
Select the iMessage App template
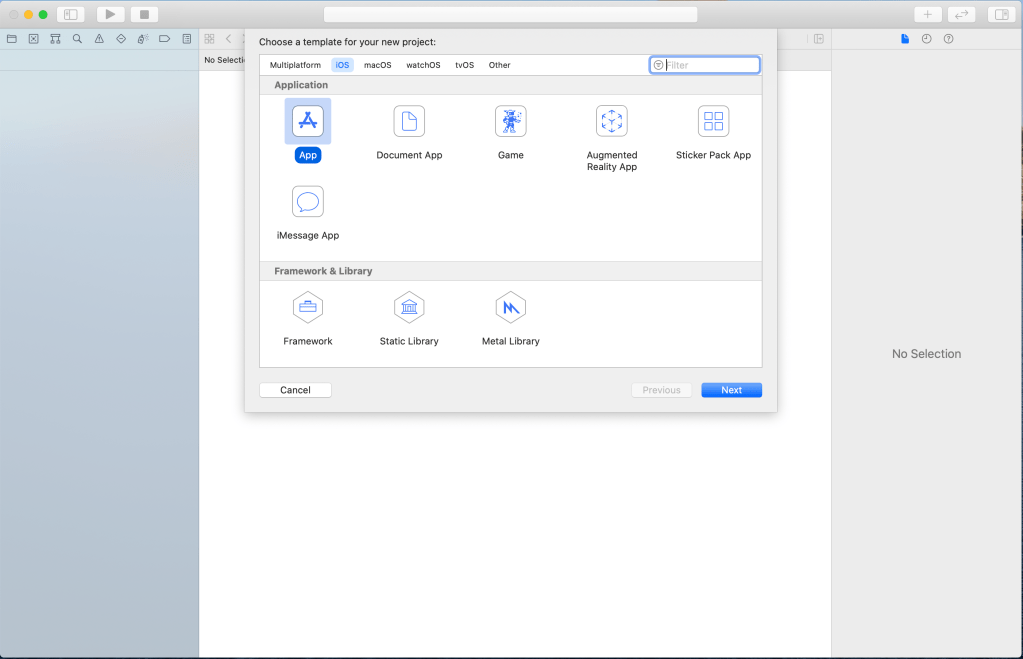(308, 201)
